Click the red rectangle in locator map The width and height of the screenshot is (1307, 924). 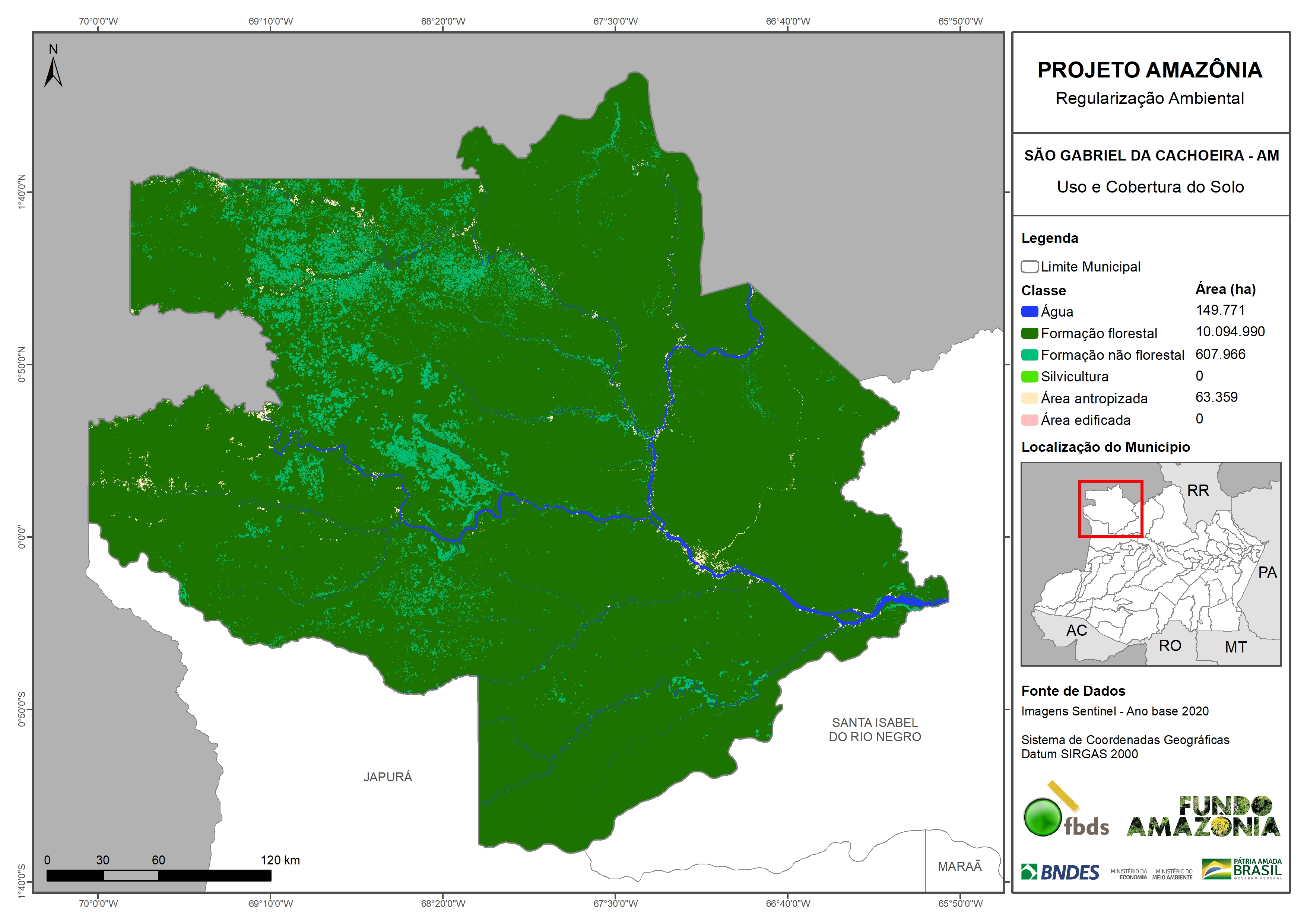click(x=1110, y=509)
